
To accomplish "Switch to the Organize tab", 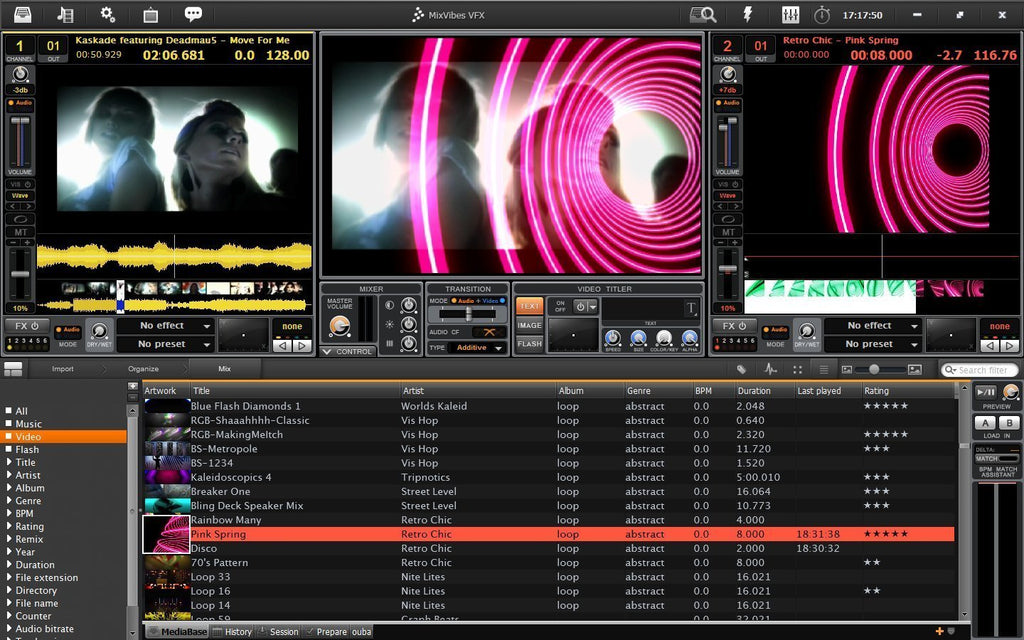I will click(143, 369).
